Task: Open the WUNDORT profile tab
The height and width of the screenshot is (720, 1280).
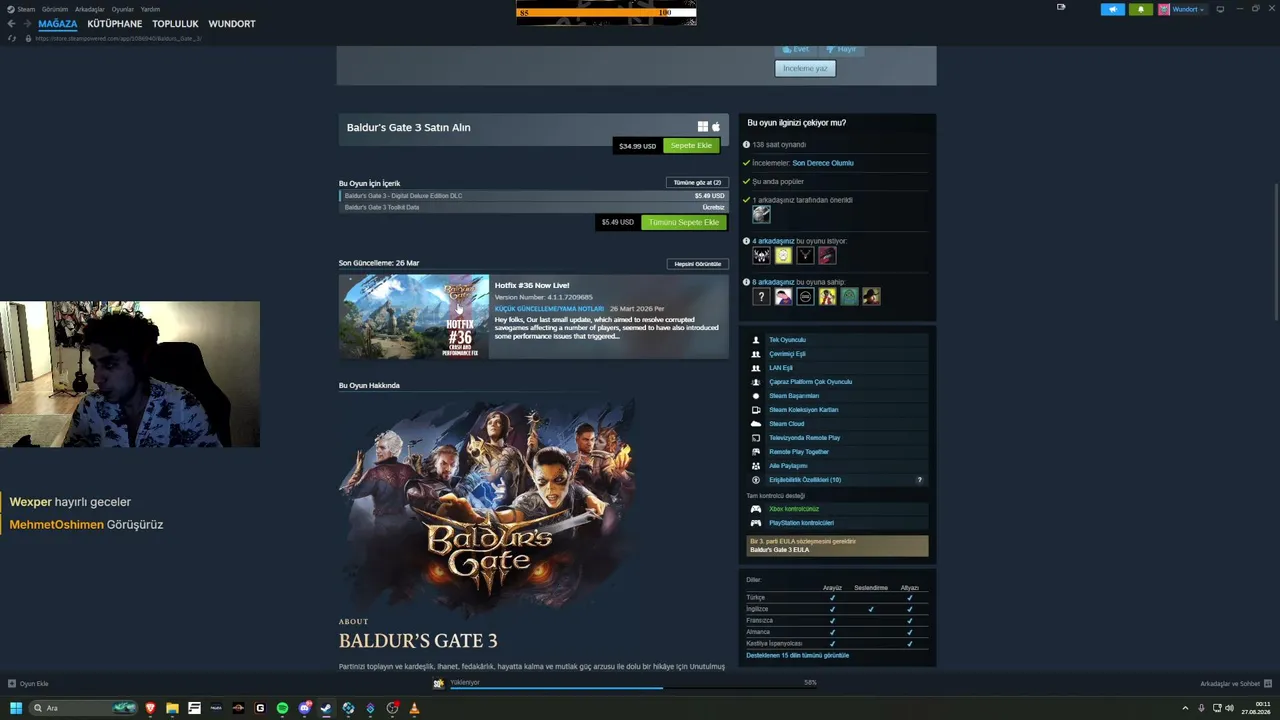Action: coord(232,24)
